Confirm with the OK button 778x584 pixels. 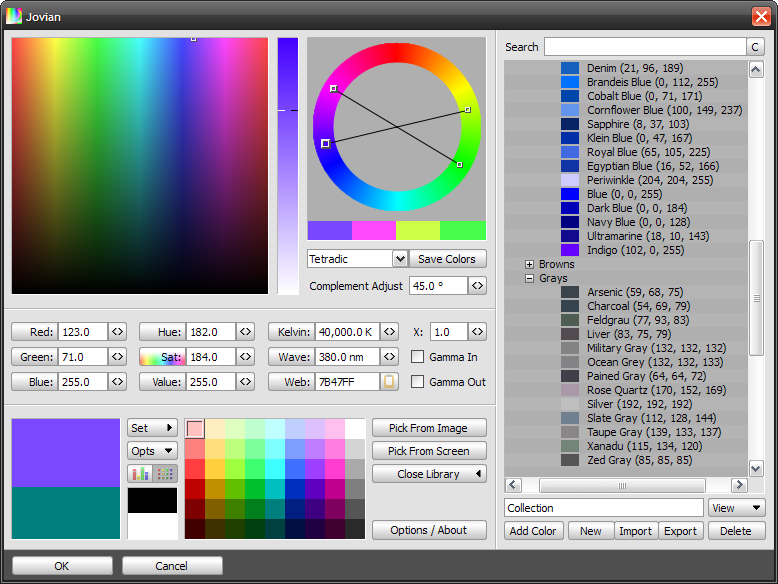(62, 566)
